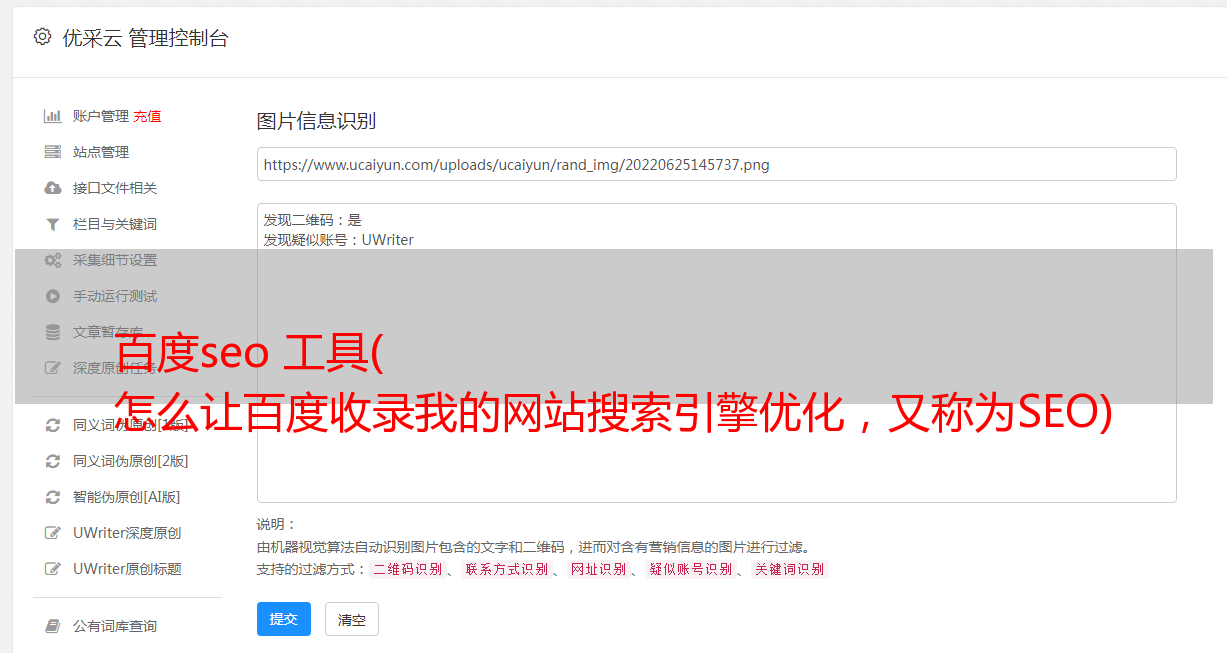Viewport: 1227px width, 653px height.
Task: Click the 网址识别 tag
Action: [598, 569]
